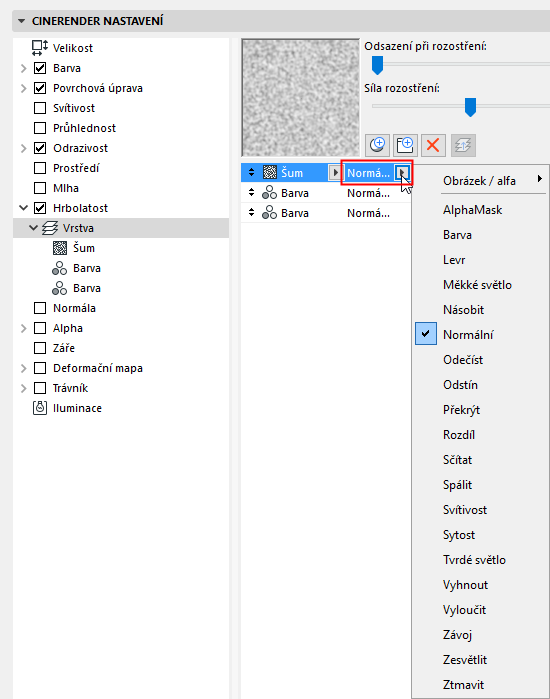Screen dimensions: 550x699
Task: Toggle the Odrazivost checkbox
Action: point(40,148)
